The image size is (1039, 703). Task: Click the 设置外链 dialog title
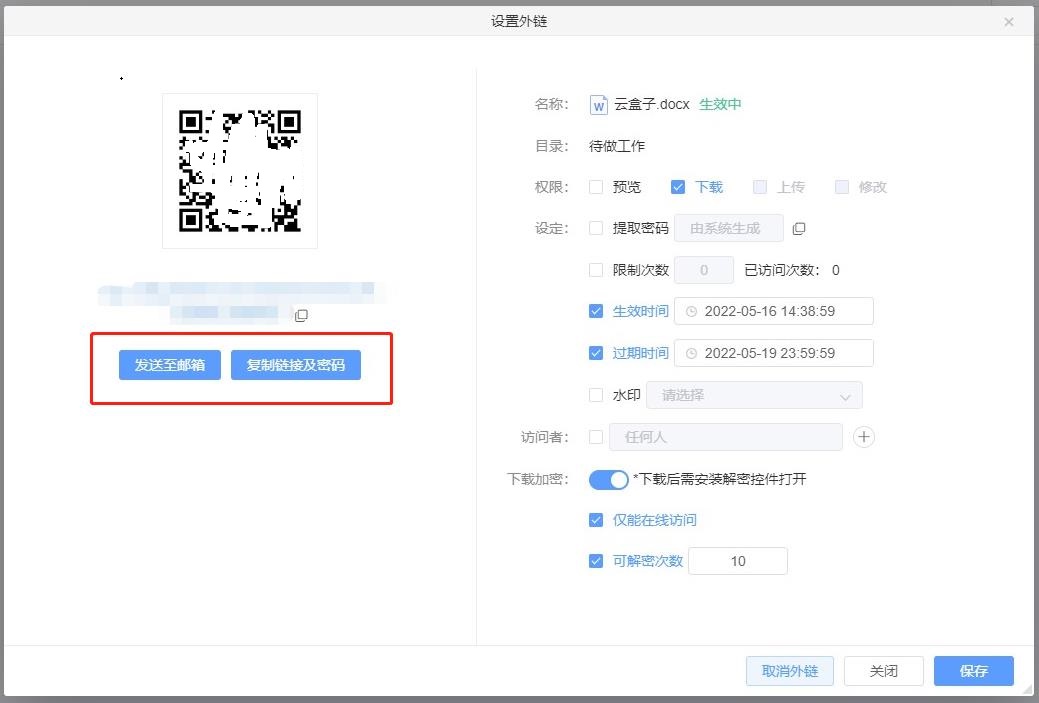519,22
